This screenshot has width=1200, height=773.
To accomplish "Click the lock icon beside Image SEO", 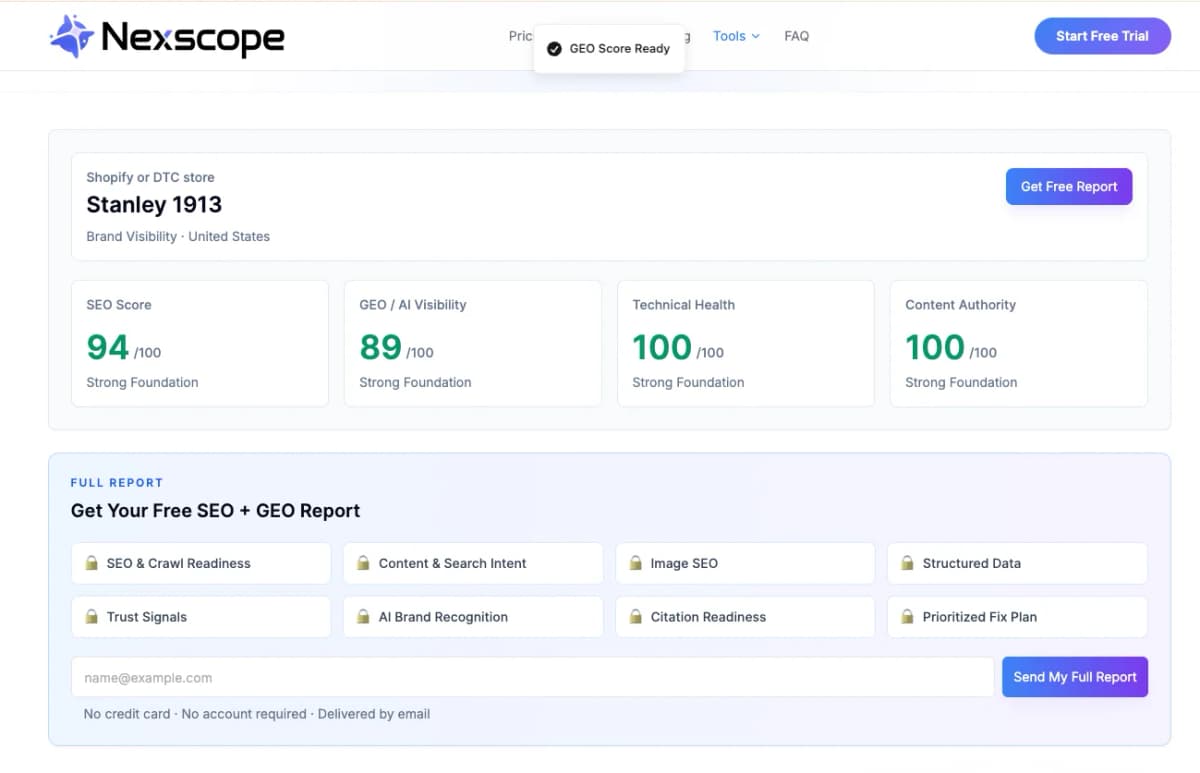I will point(635,563).
